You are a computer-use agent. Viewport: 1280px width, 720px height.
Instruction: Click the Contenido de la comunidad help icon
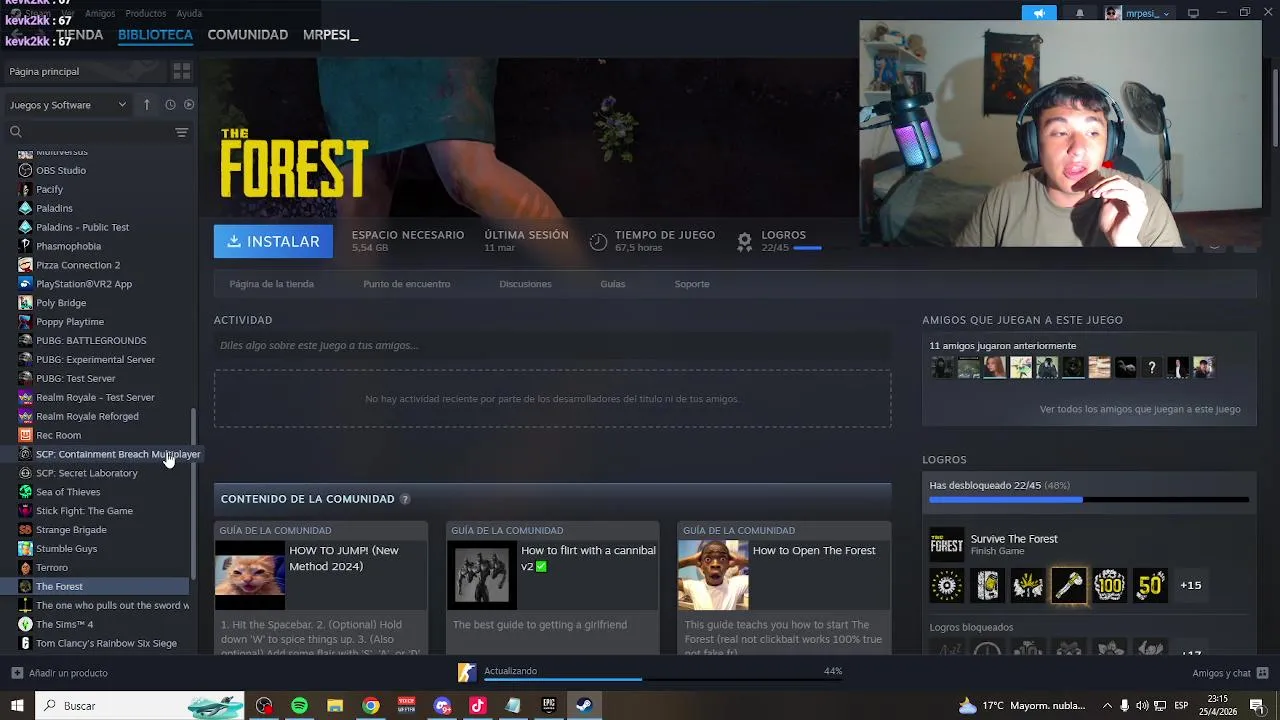click(405, 499)
